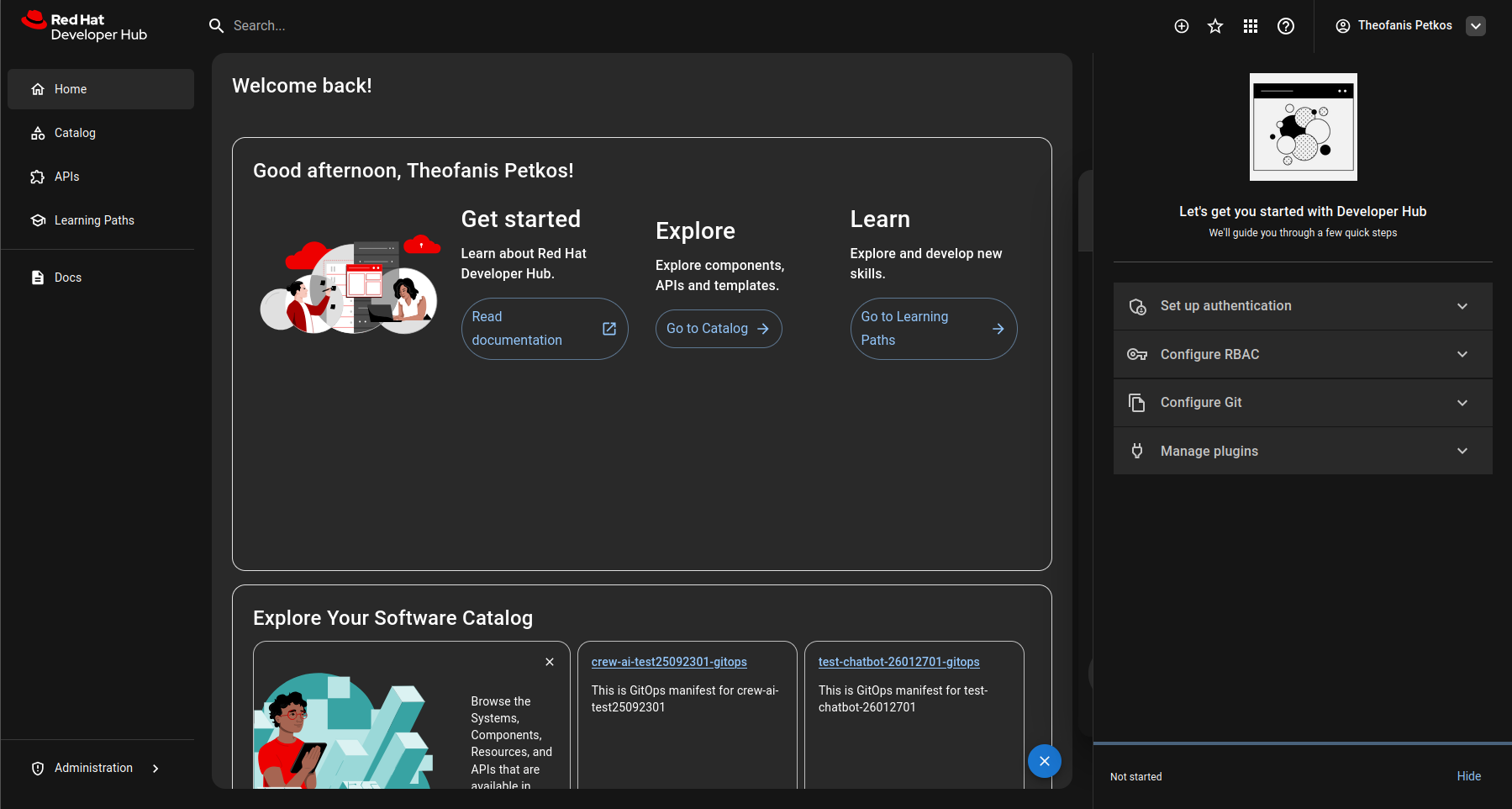Viewport: 1512px width, 809px height.
Task: Dismiss the Browse the Systems catalog card
Action: (550, 662)
